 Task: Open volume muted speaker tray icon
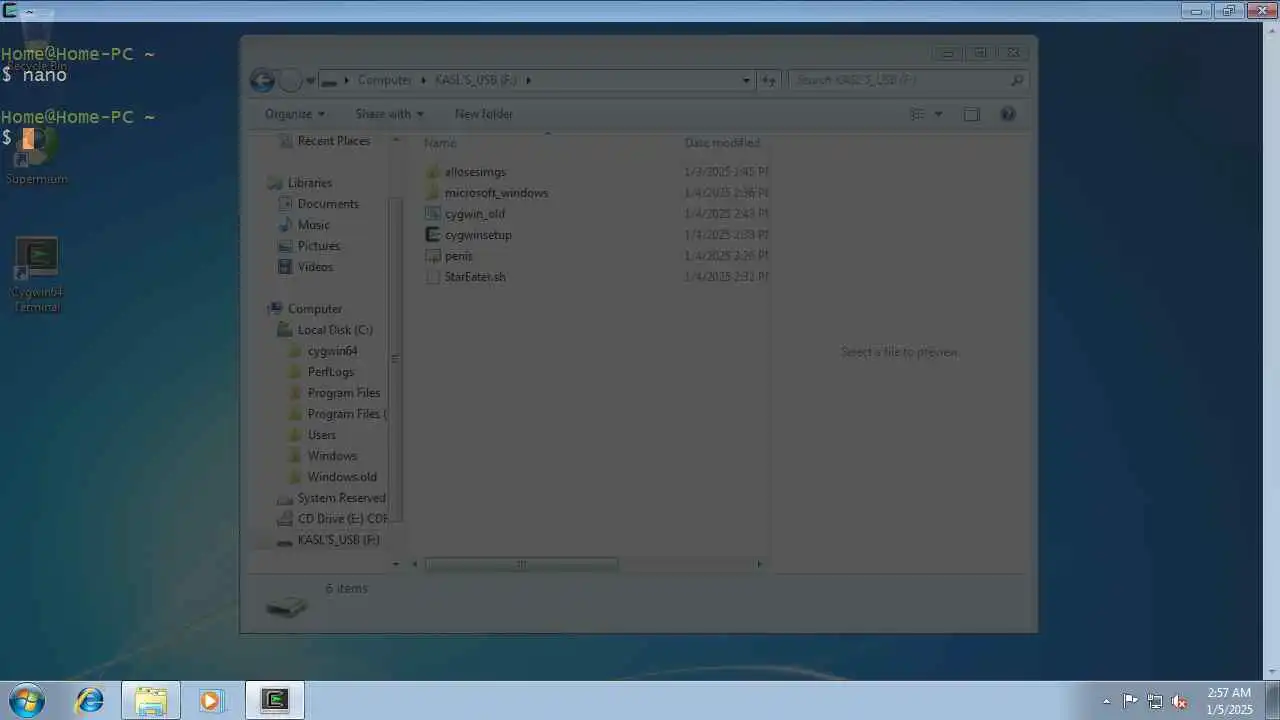tap(1179, 701)
